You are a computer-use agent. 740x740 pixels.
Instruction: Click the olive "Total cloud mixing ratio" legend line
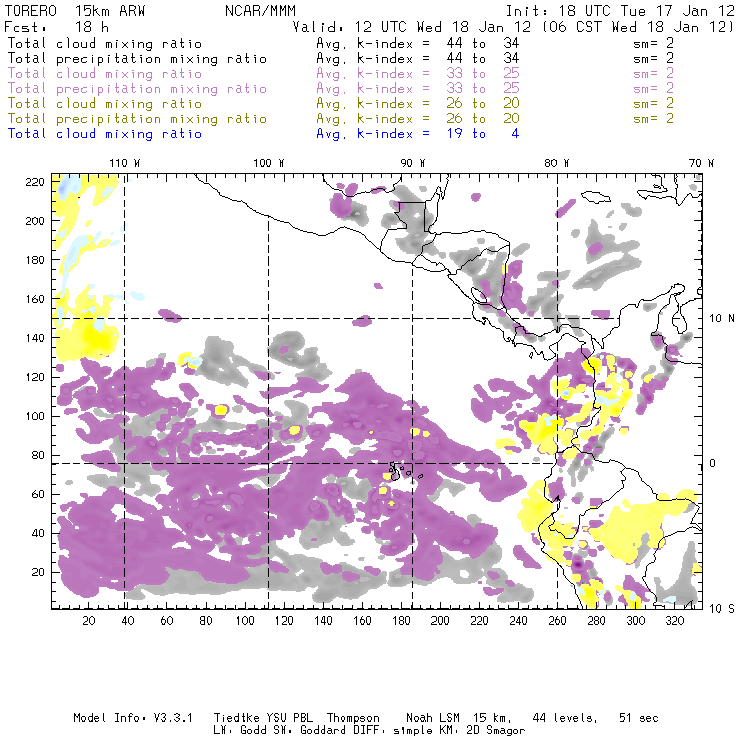coord(105,104)
